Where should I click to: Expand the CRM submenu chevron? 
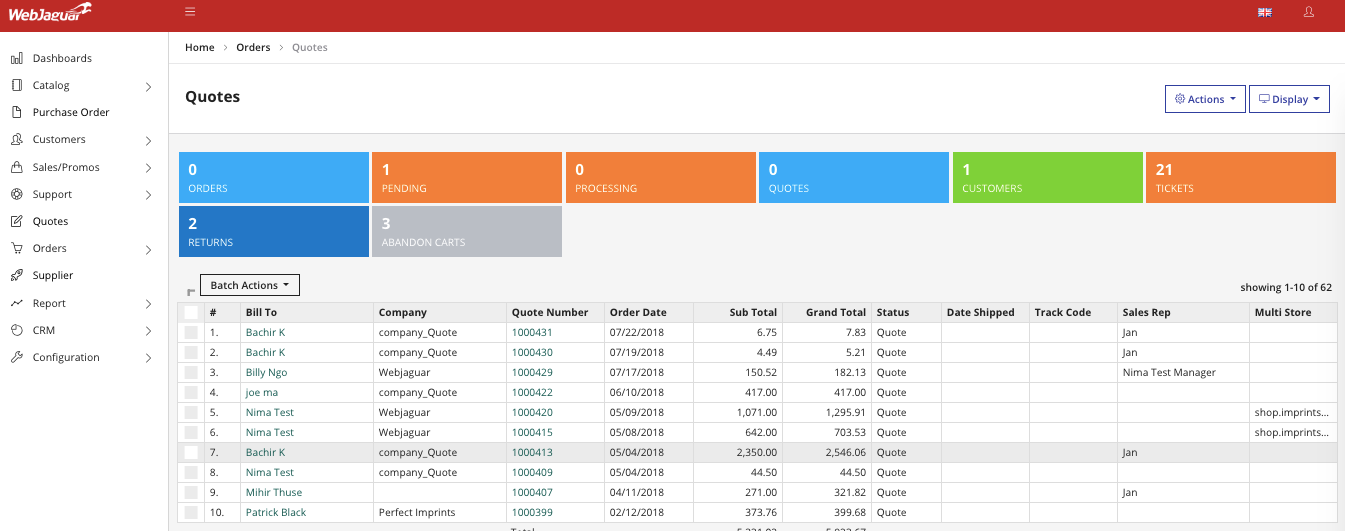pos(148,331)
